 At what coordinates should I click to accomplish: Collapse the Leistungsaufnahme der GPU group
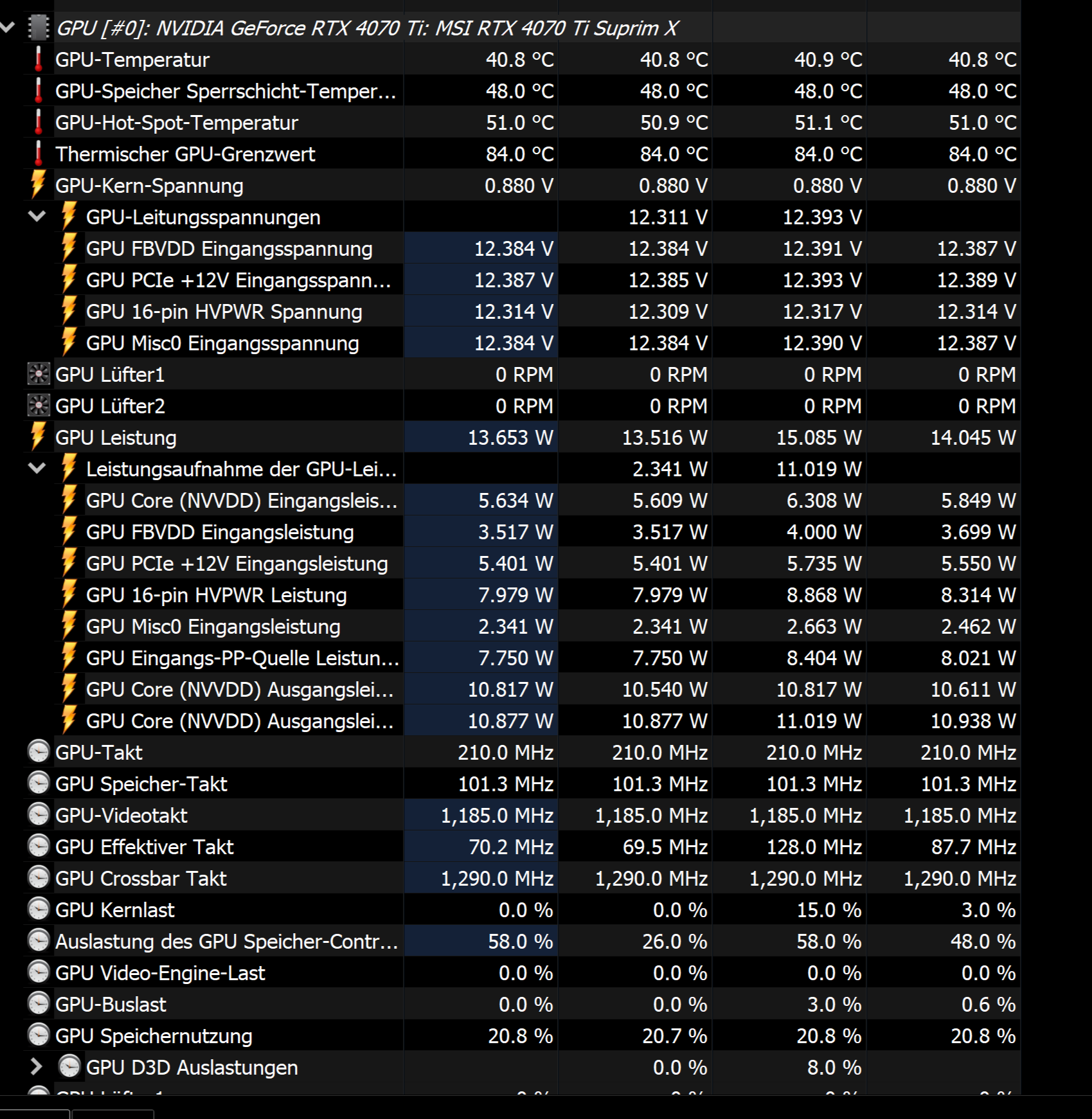click(x=37, y=469)
